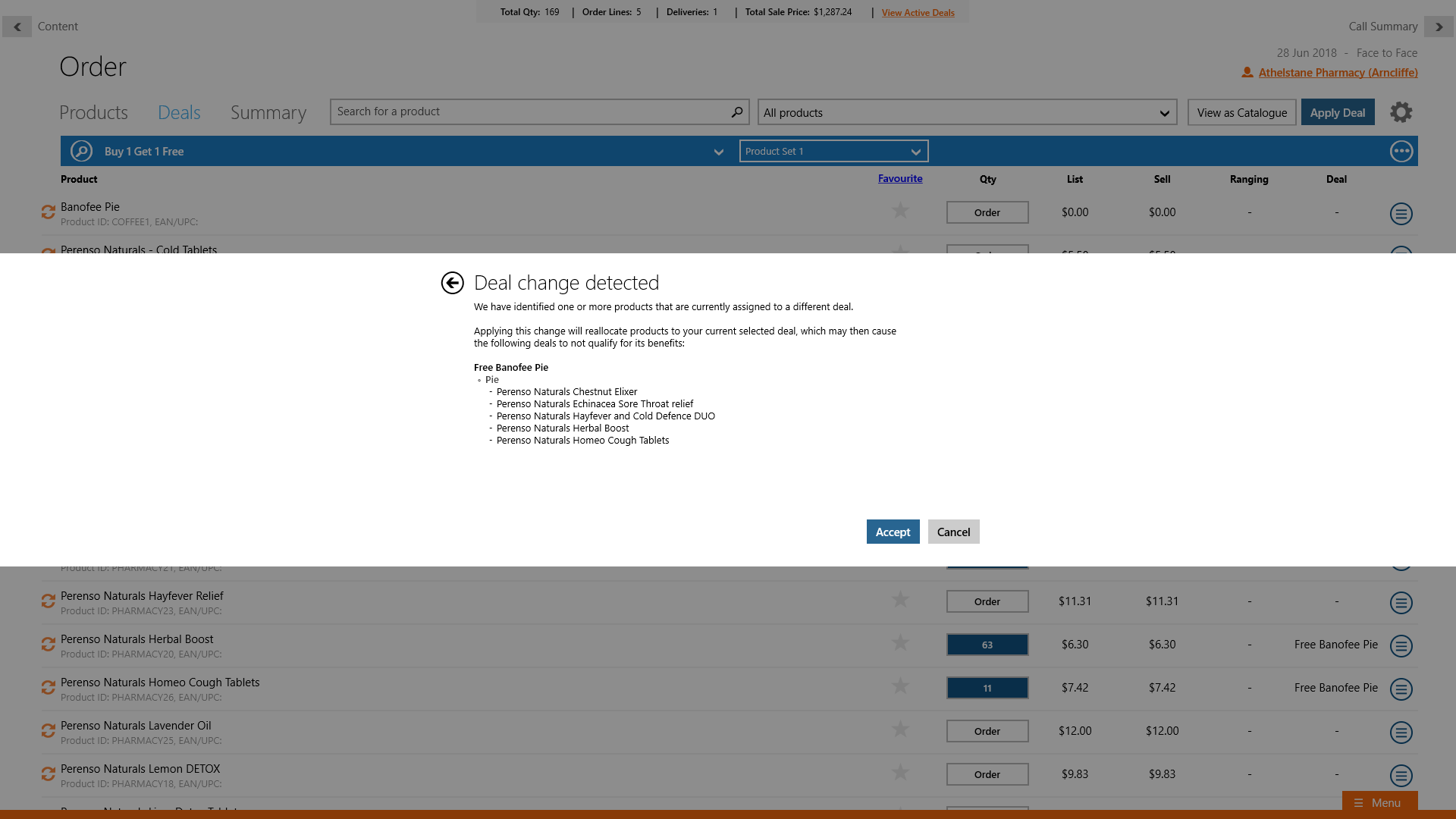Switch to the Summary tab
Viewport: 1456px width, 819px height.
click(x=268, y=113)
